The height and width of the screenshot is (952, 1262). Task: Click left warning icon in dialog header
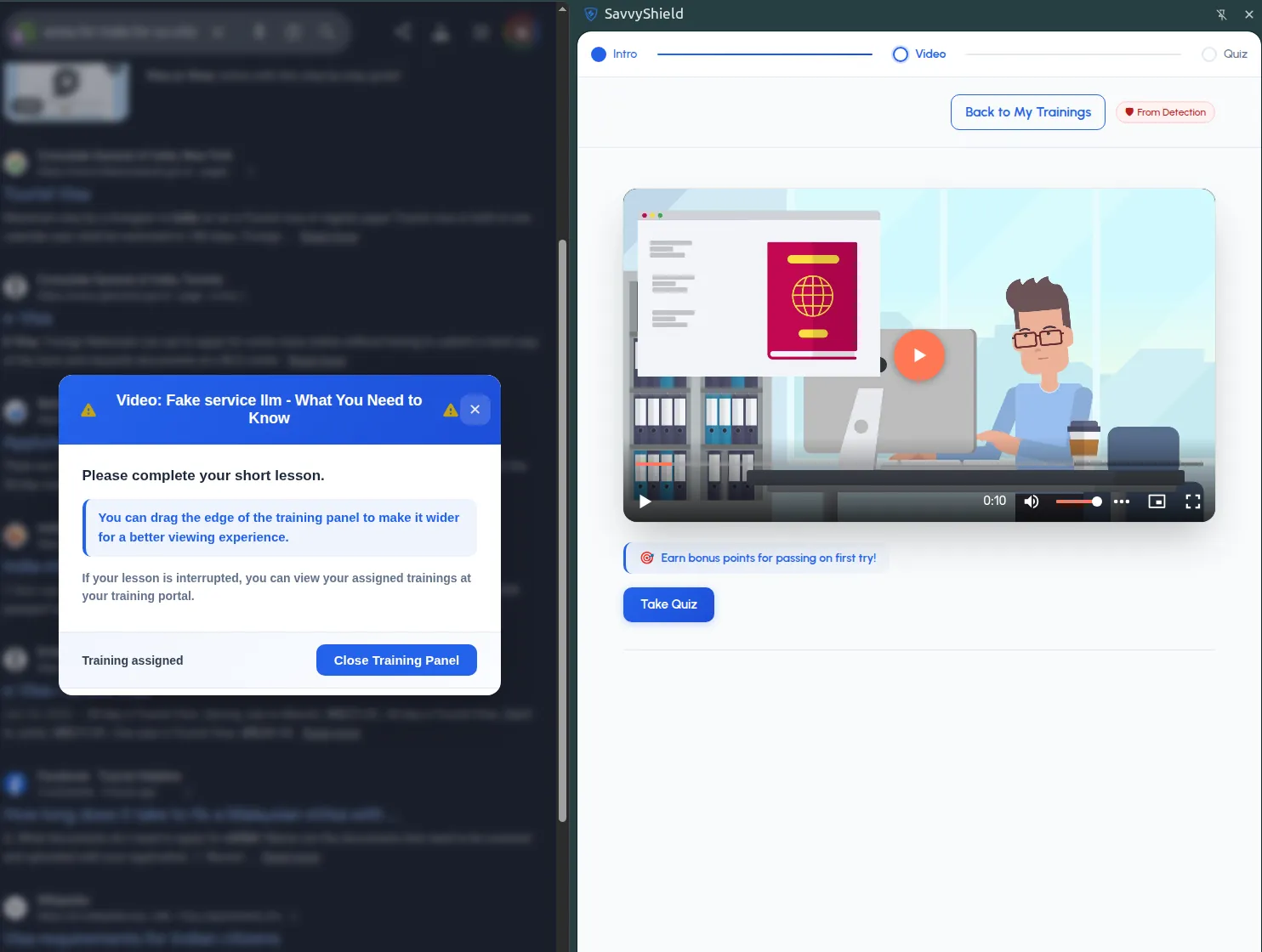(88, 411)
